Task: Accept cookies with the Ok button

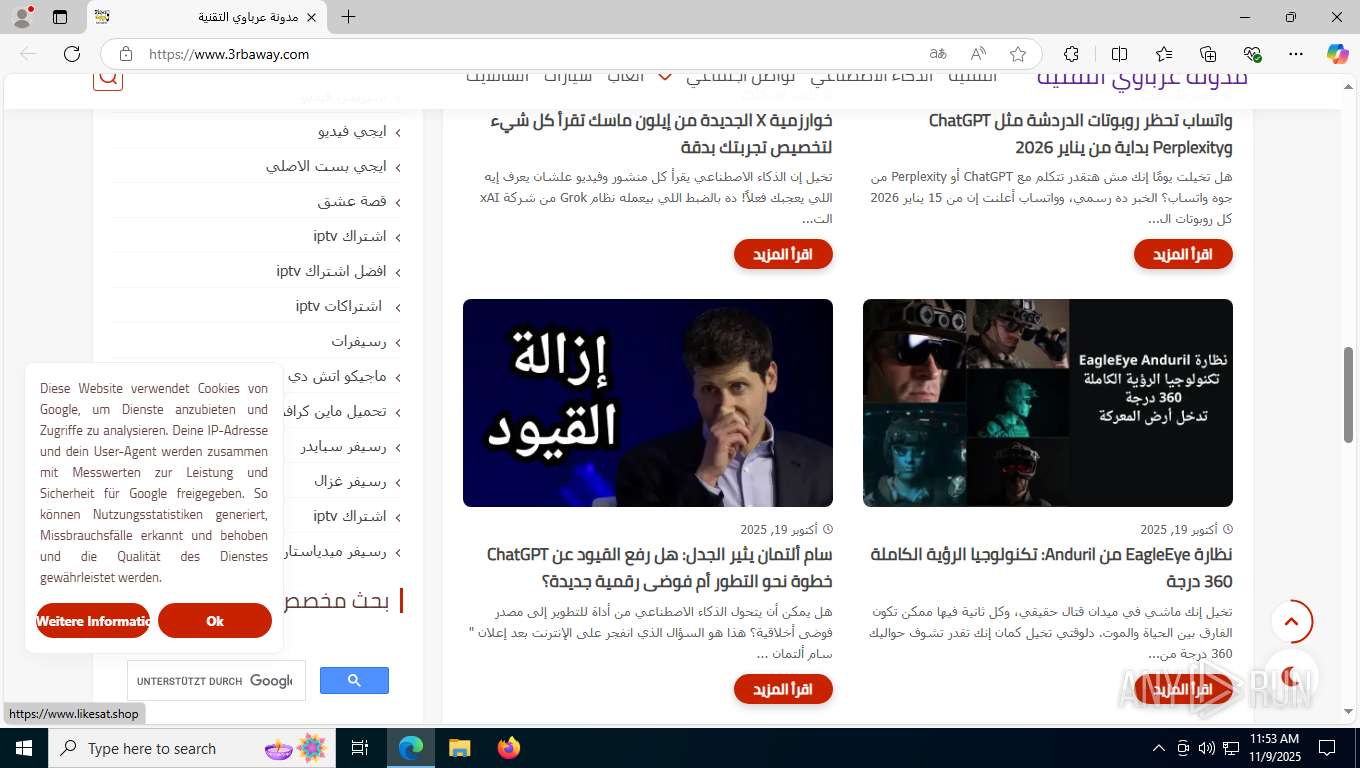Action: (215, 621)
